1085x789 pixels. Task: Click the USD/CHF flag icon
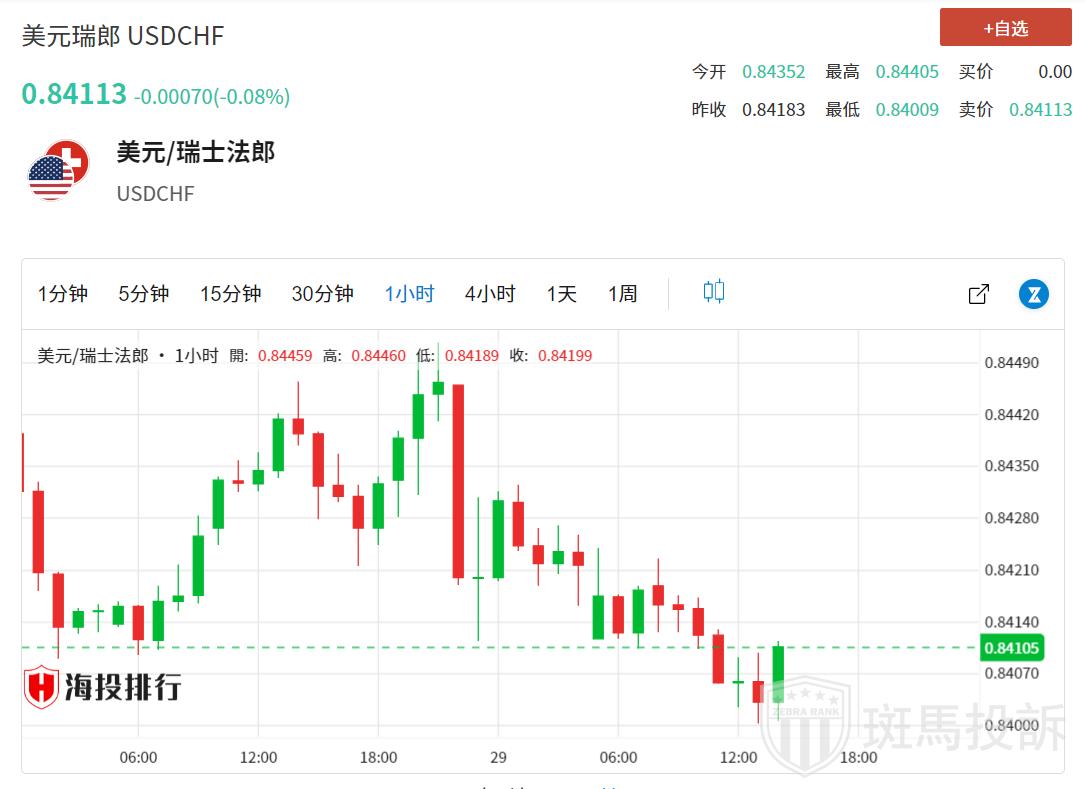[58, 170]
